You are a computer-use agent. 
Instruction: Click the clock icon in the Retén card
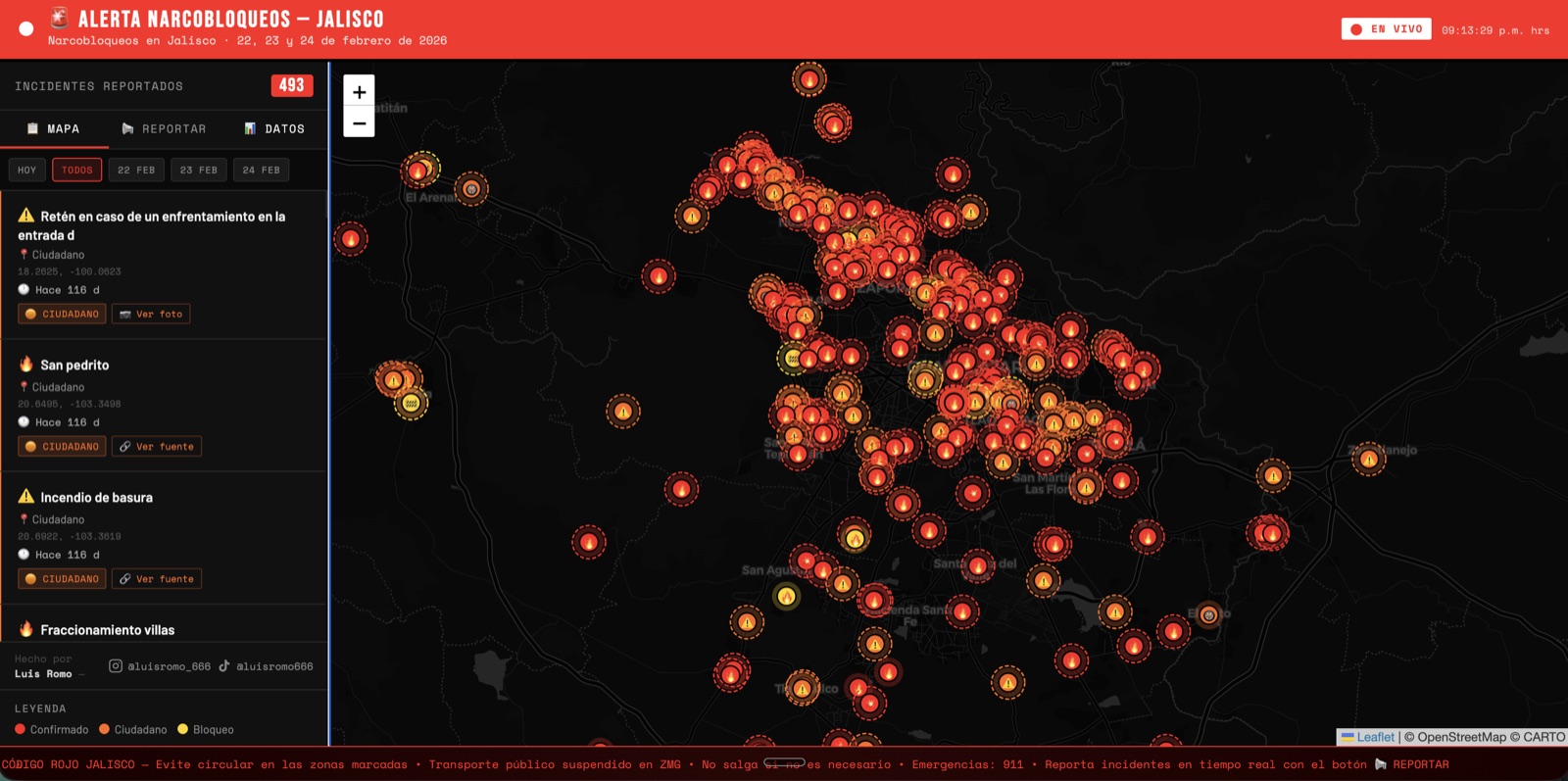click(24, 289)
